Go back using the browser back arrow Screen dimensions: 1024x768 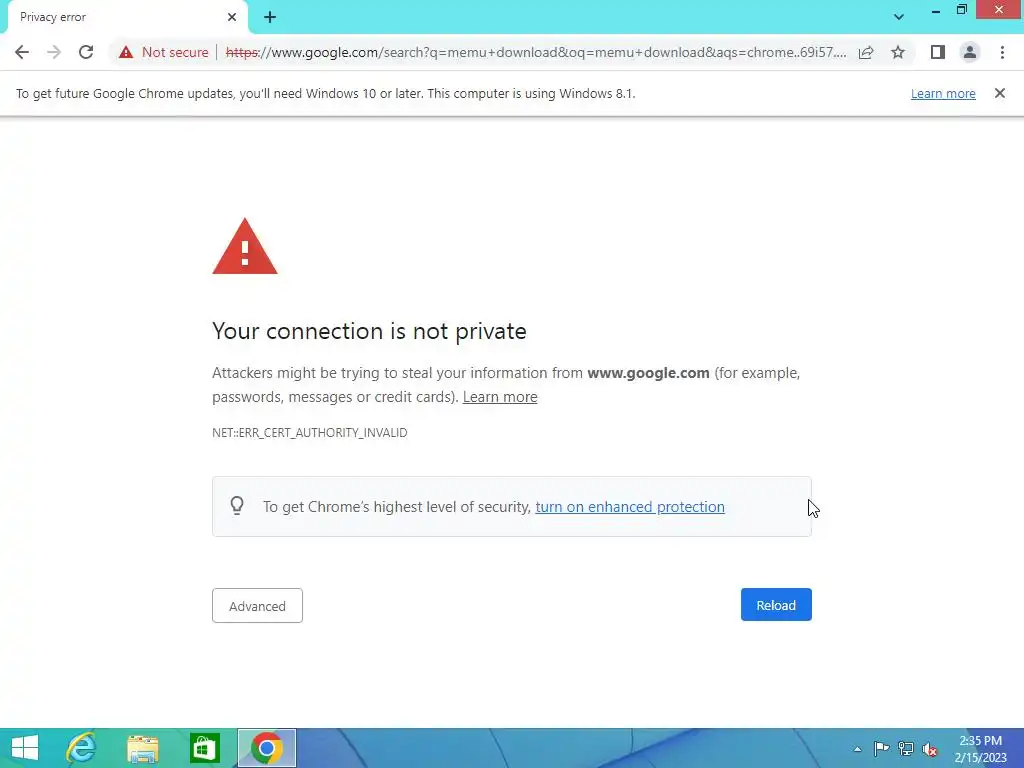[22, 52]
